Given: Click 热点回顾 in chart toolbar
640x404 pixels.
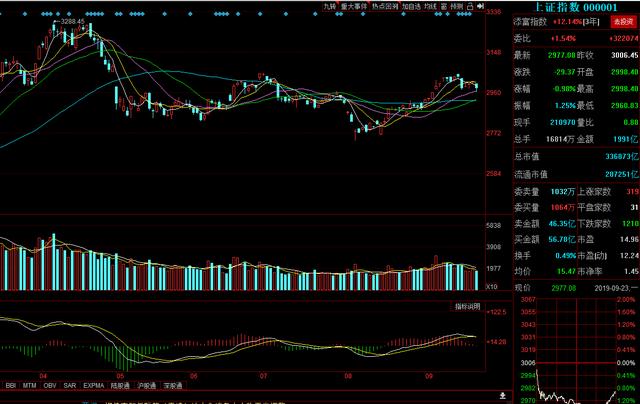Looking at the screenshot, I should tap(384, 6).
